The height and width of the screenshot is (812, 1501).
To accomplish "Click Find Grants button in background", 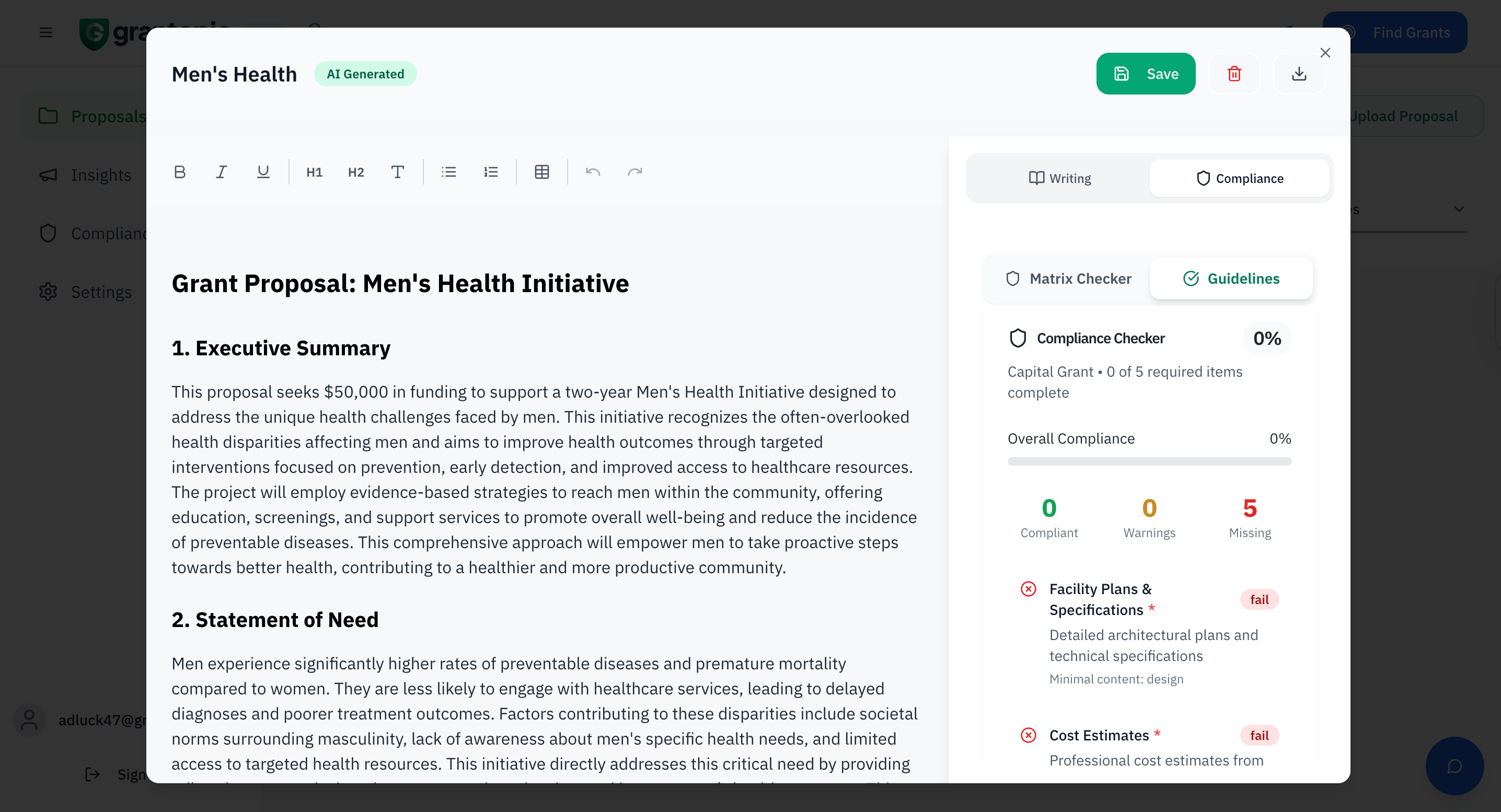I will [x=1395, y=32].
